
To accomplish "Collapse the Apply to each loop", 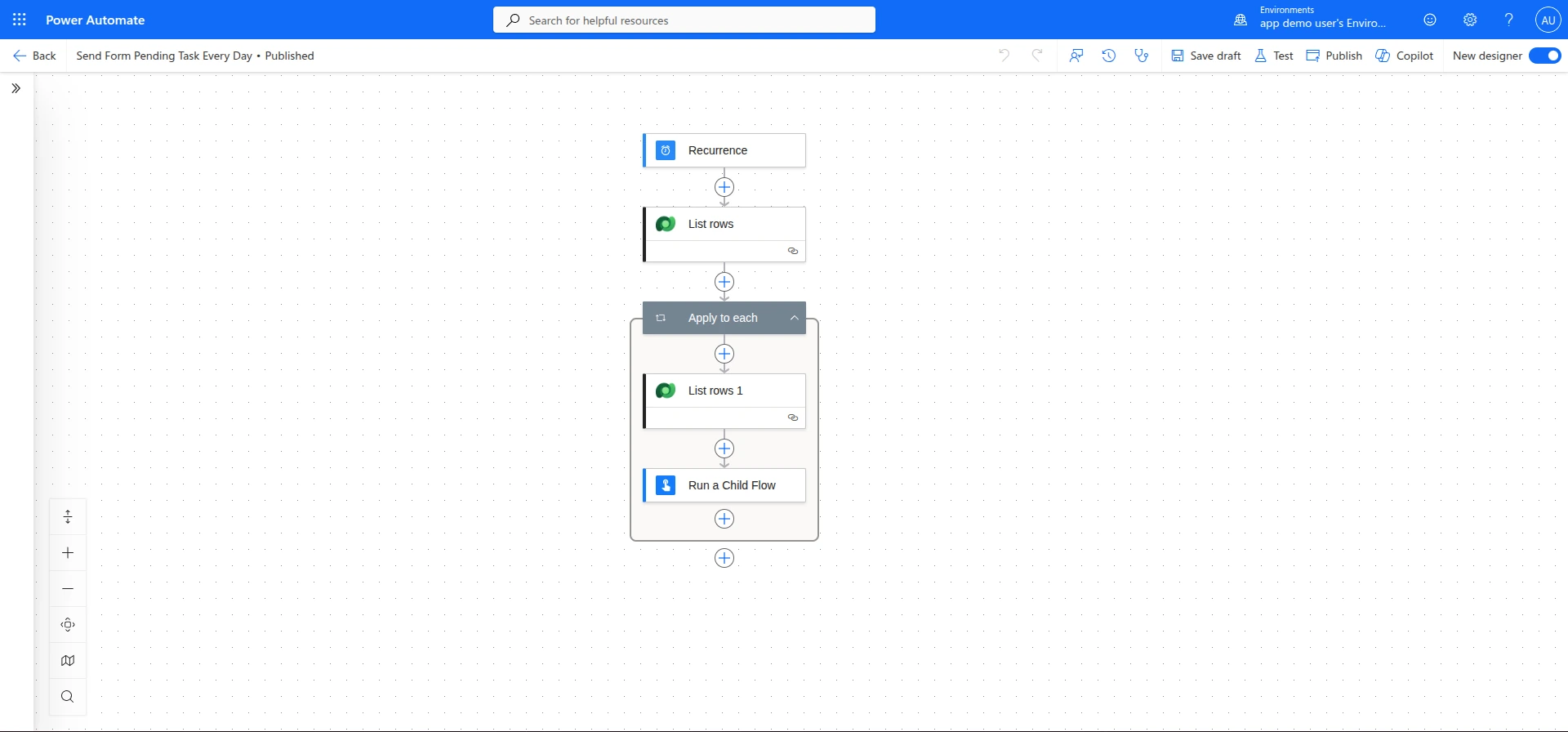I will [x=794, y=318].
